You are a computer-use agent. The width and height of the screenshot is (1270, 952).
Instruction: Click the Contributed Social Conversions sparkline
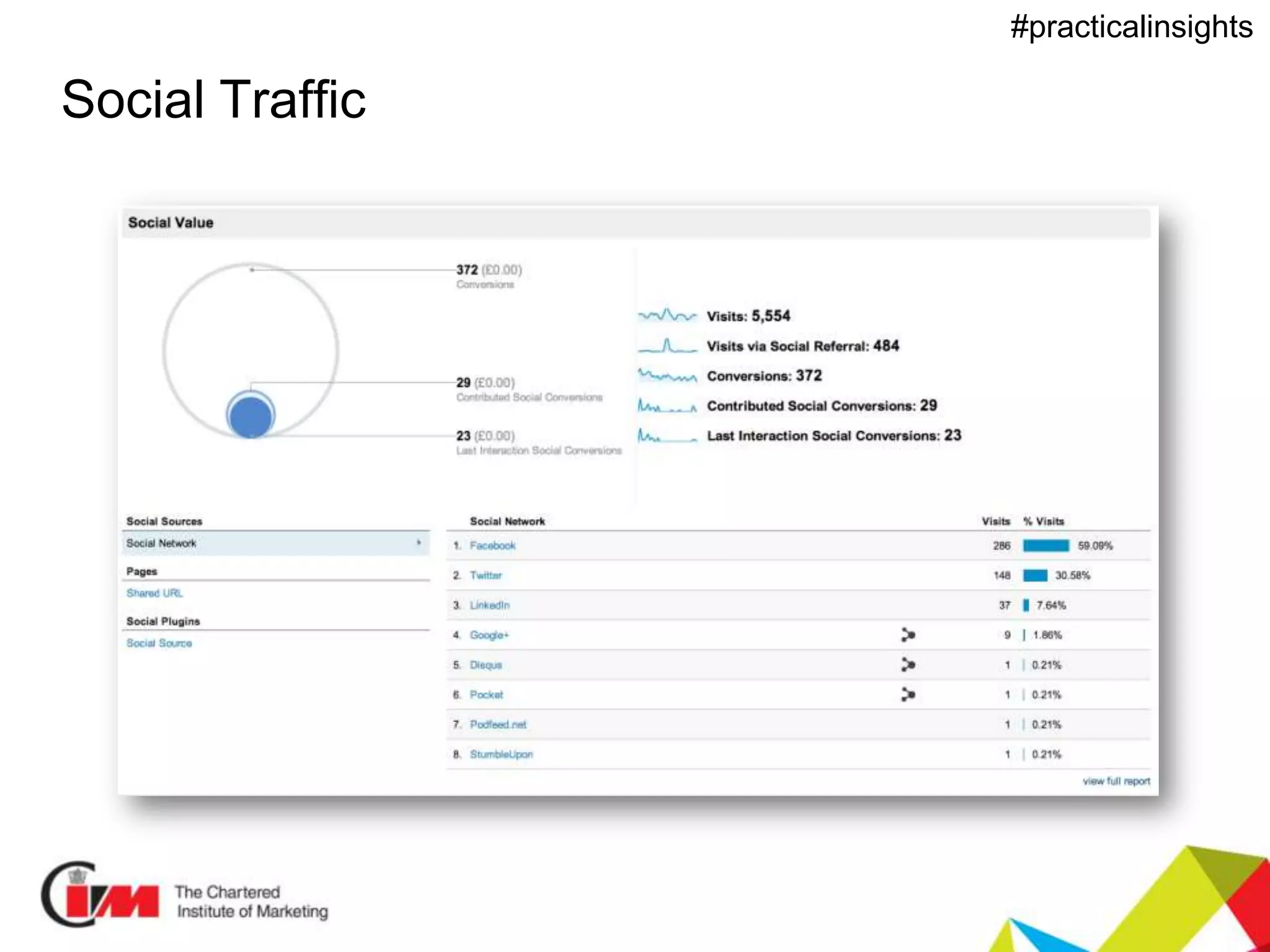(667, 405)
